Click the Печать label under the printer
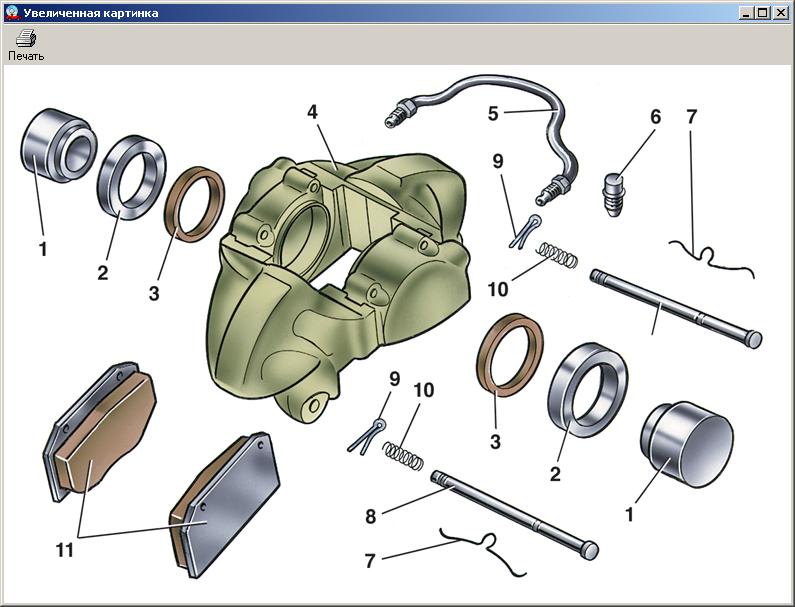The width and height of the screenshot is (795, 607). coord(26,56)
